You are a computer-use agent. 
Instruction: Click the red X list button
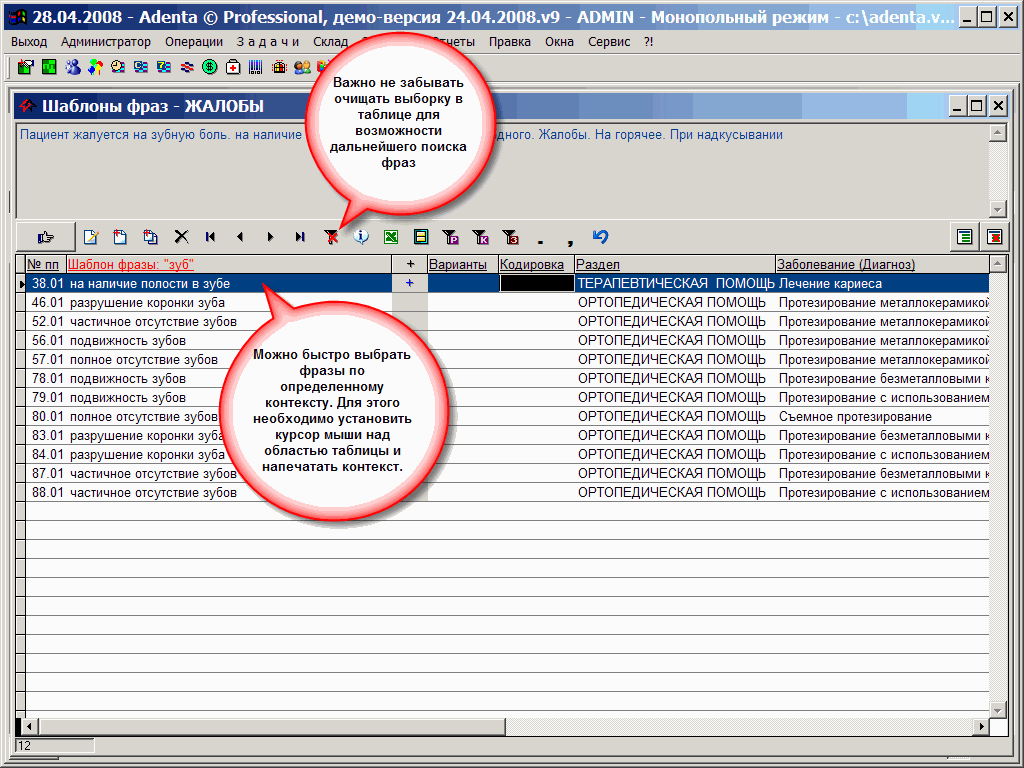pos(994,237)
